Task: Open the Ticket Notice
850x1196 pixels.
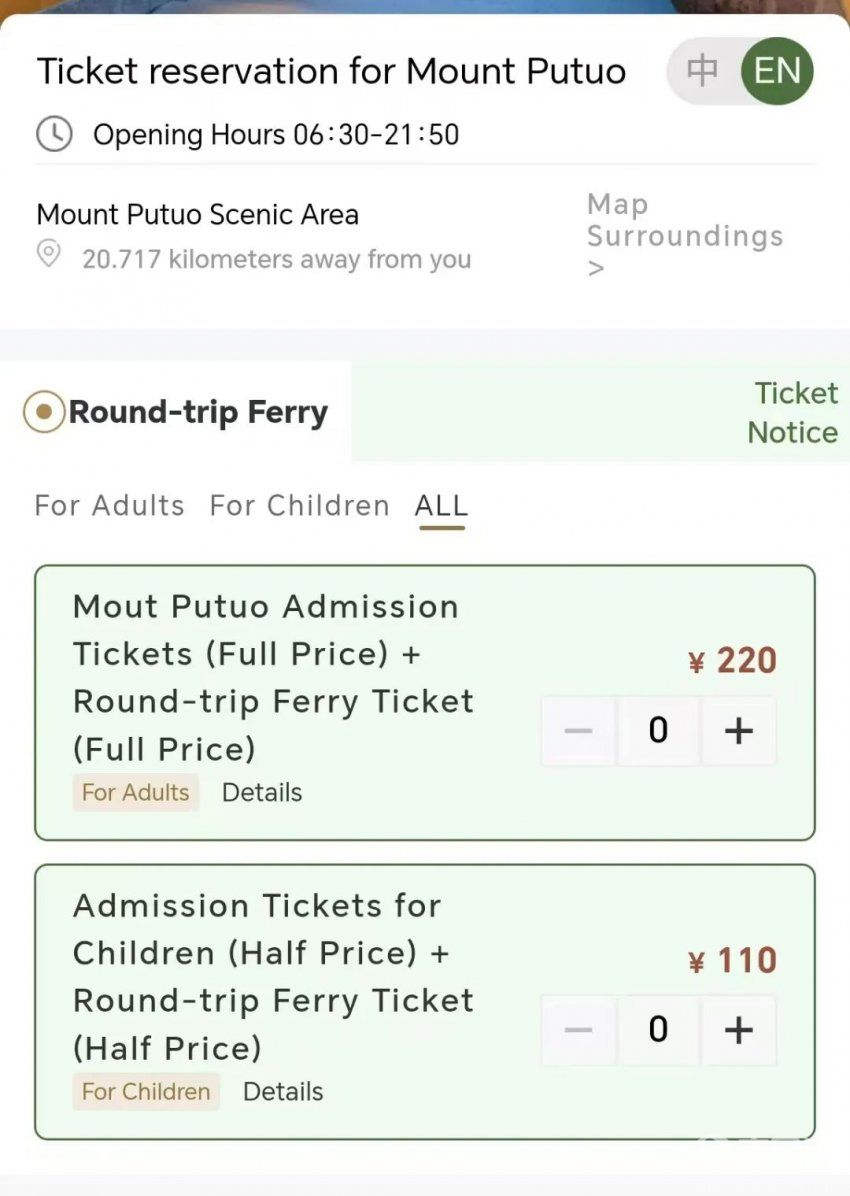Action: click(793, 413)
